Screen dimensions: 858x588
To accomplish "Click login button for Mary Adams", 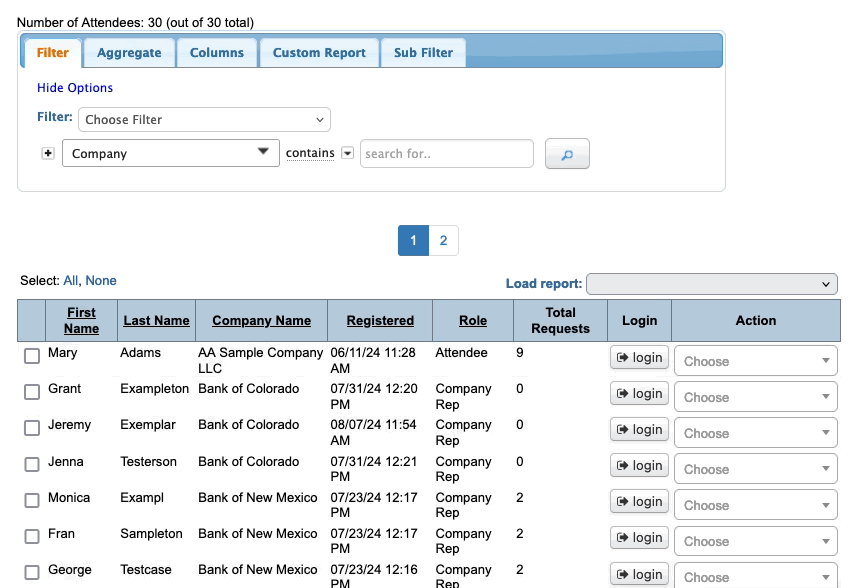I will (639, 358).
